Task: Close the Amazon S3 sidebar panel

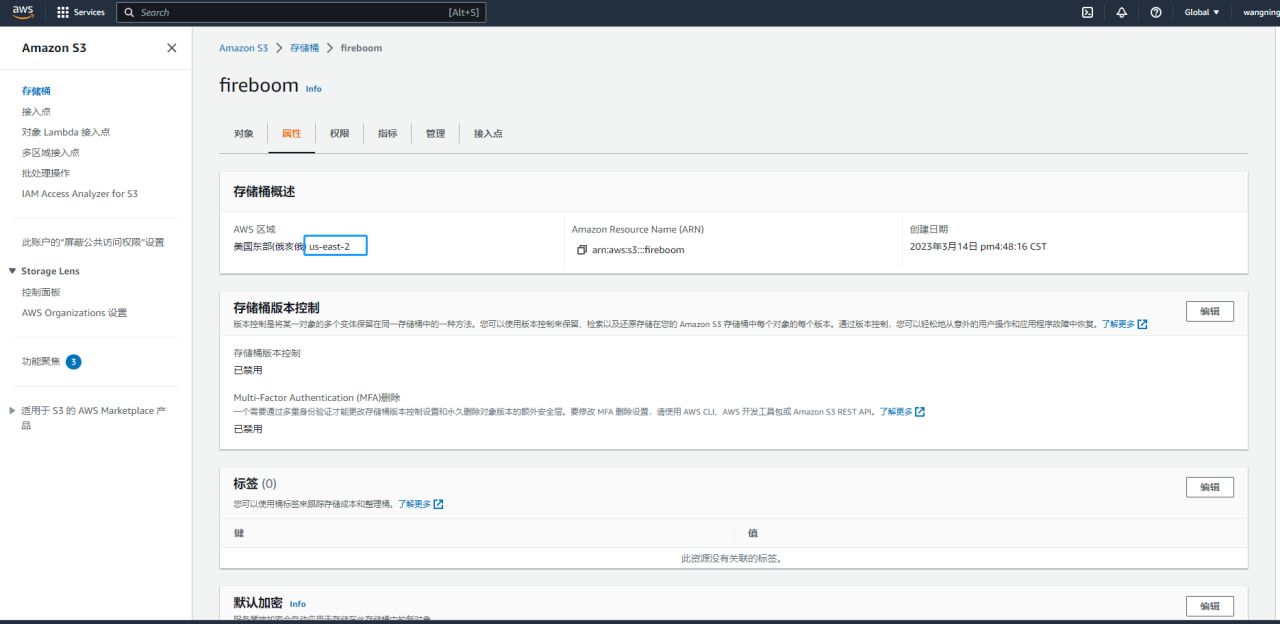Action: (x=172, y=48)
